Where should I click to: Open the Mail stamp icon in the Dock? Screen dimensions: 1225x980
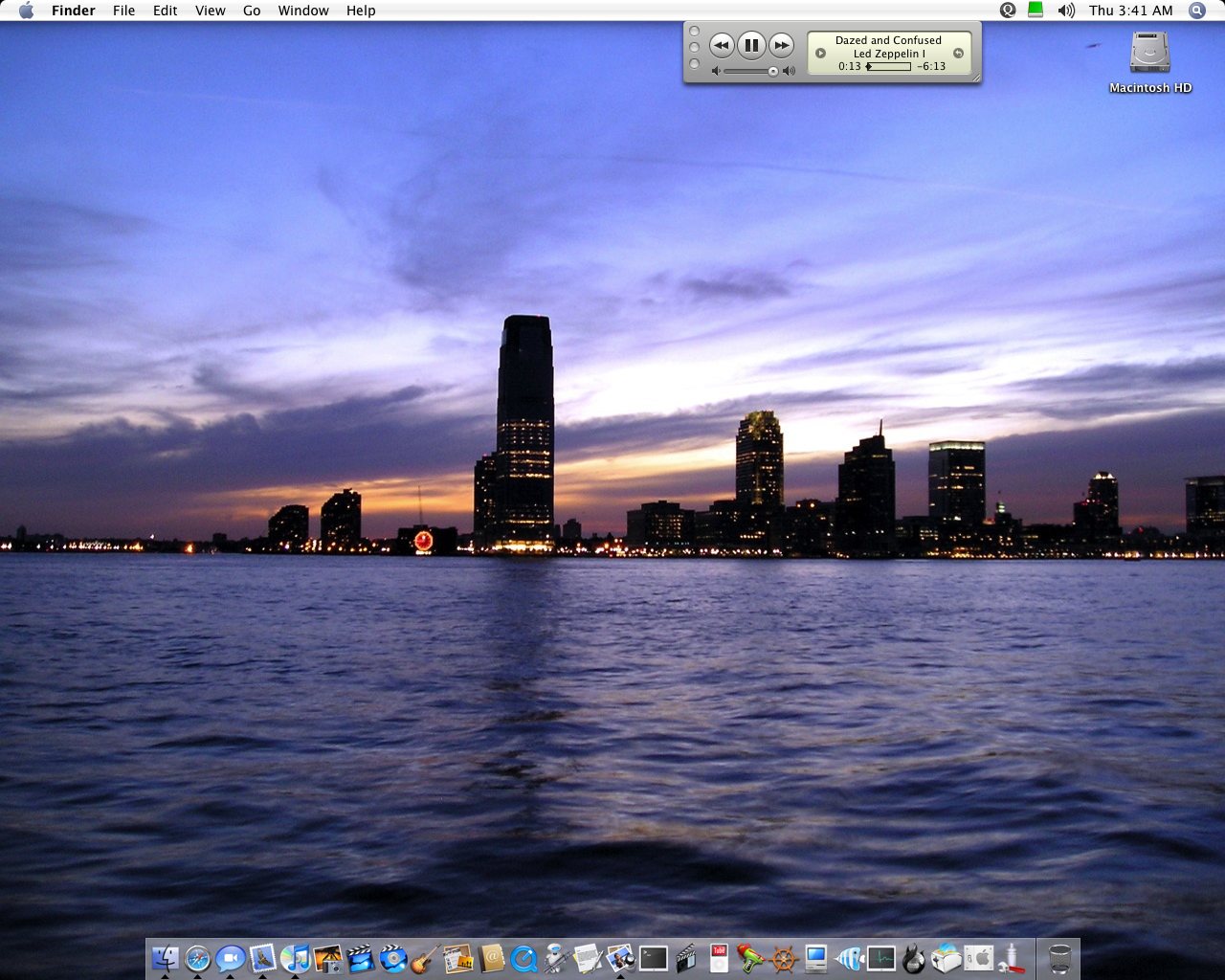(262, 958)
